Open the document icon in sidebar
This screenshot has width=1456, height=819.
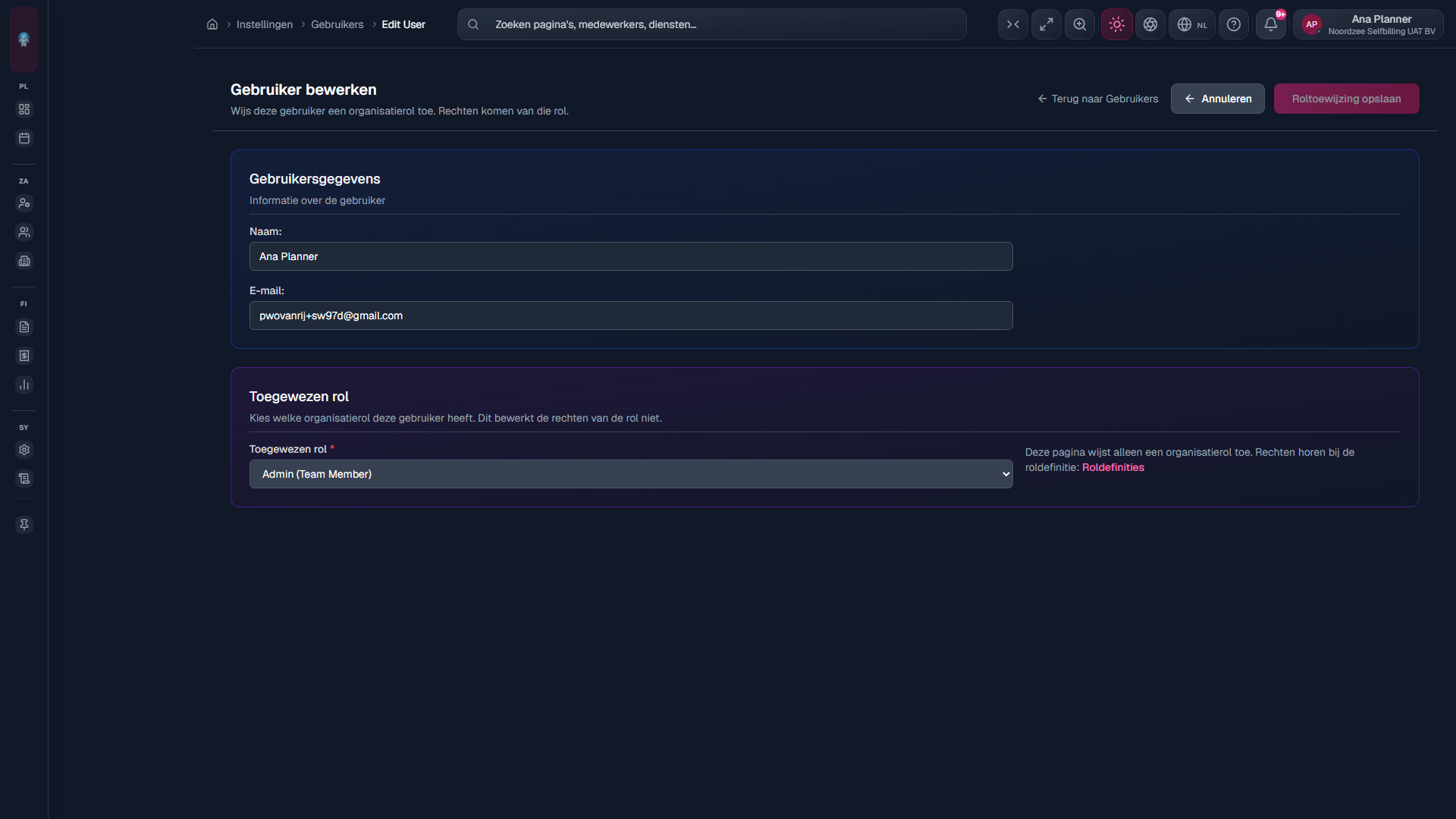[x=24, y=327]
